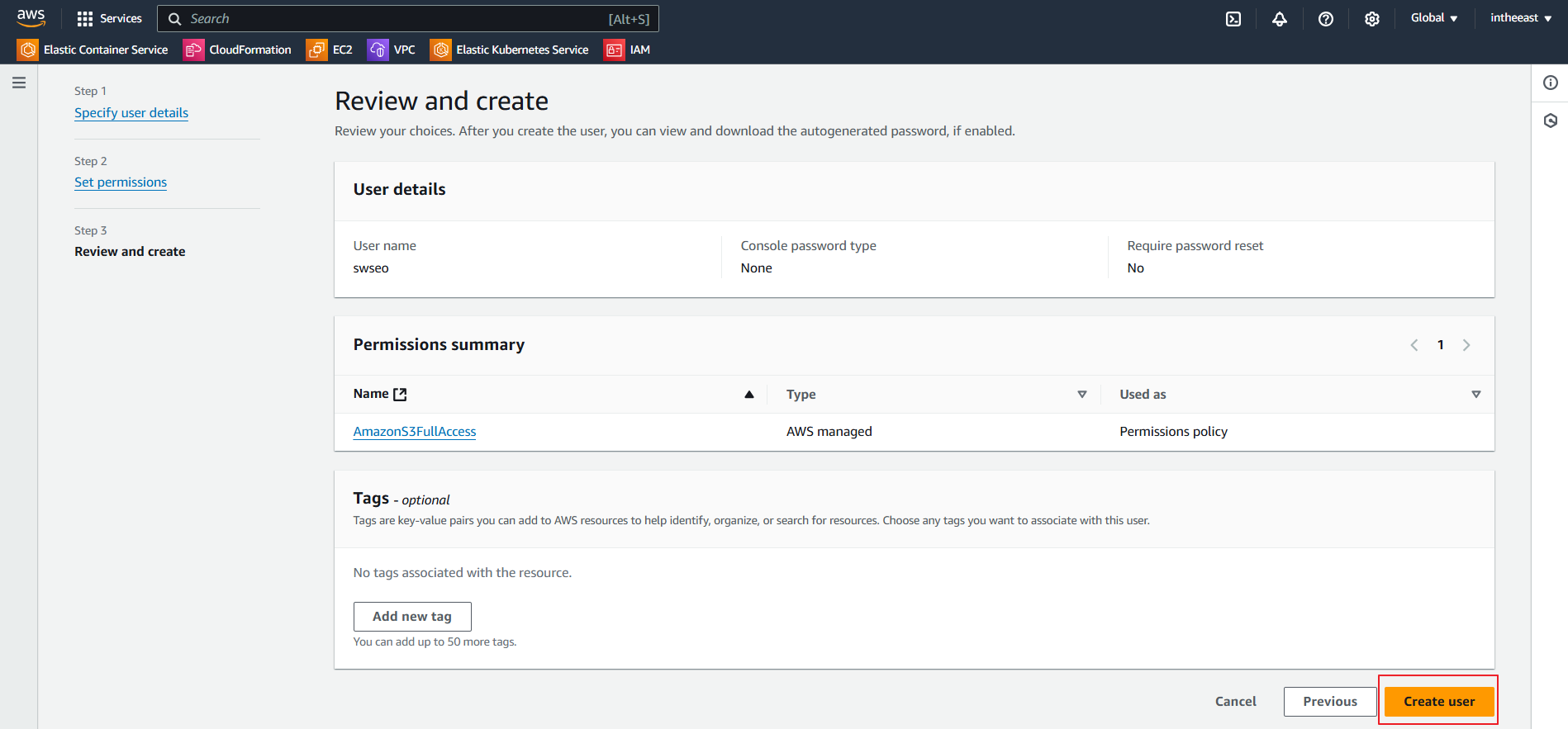Screen dimensions: 1568x729
Task: Click the AWS logo home icon
Action: point(31,18)
